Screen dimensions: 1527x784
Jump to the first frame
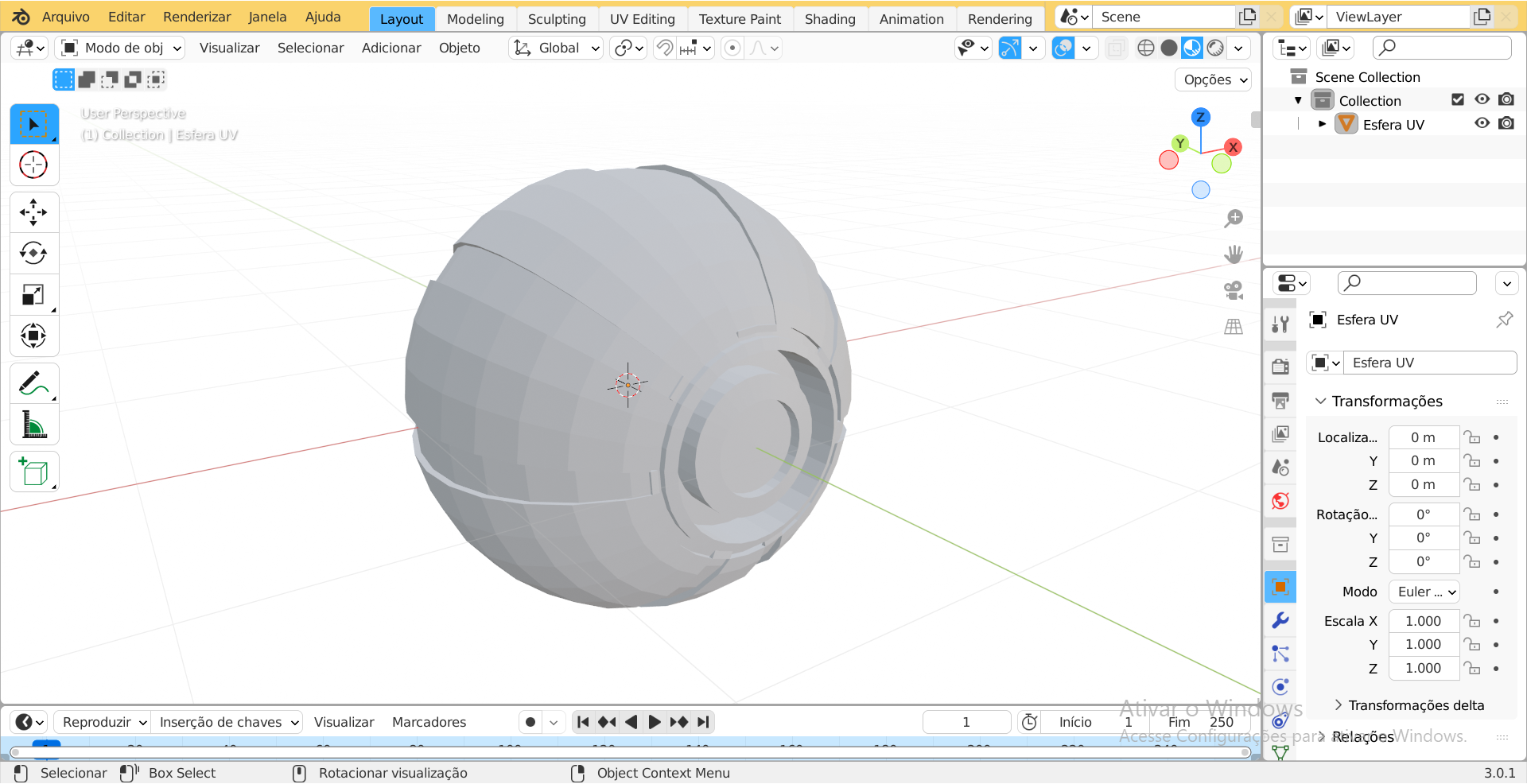tap(583, 722)
